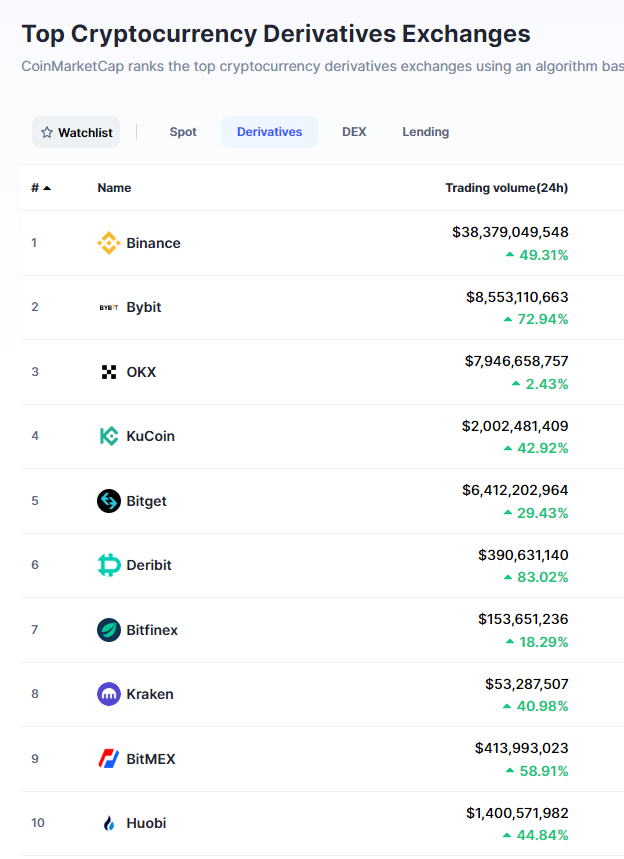Screen dimensions: 624x859
Task: Click the star icon in Watchlist button
Action: [x=47, y=132]
